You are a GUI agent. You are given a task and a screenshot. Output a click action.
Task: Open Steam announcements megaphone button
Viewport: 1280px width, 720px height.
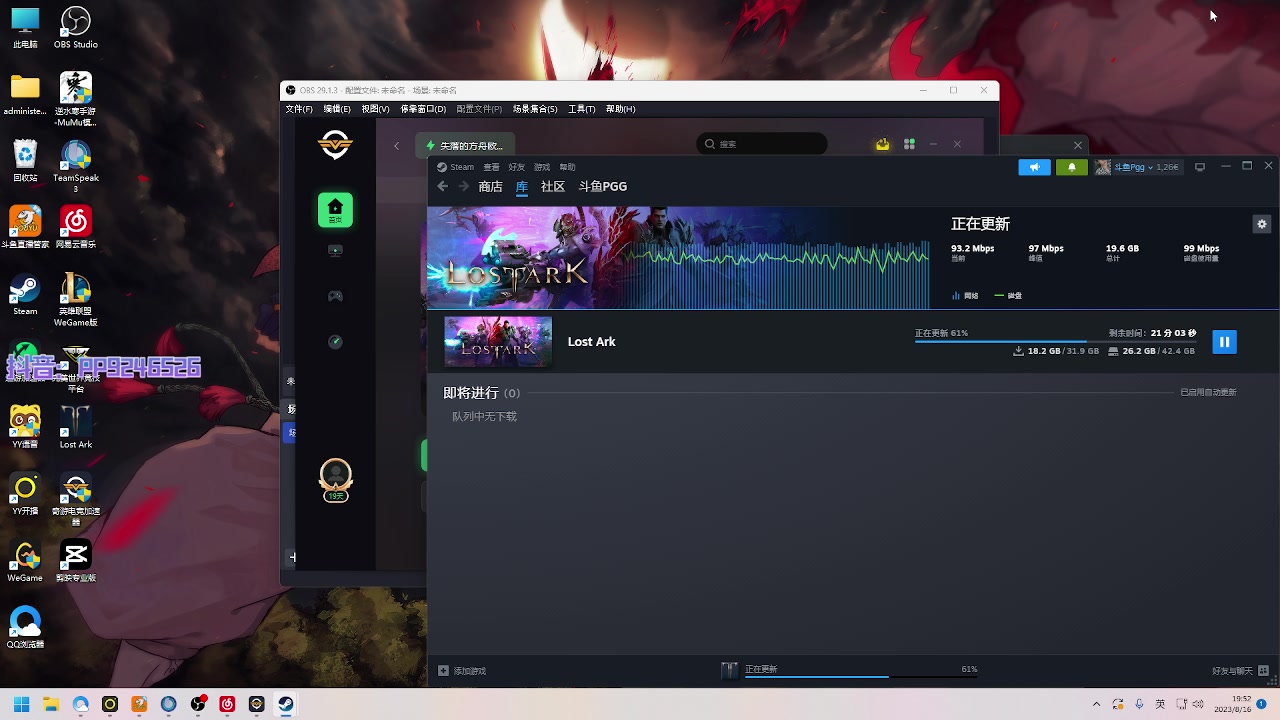point(1034,167)
